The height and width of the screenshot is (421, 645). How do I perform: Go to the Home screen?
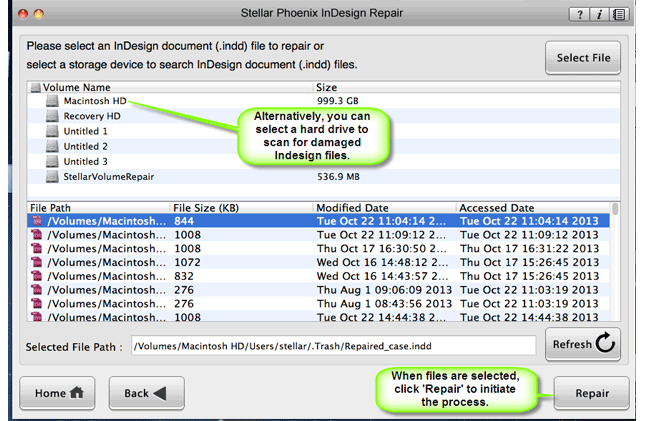coord(57,393)
